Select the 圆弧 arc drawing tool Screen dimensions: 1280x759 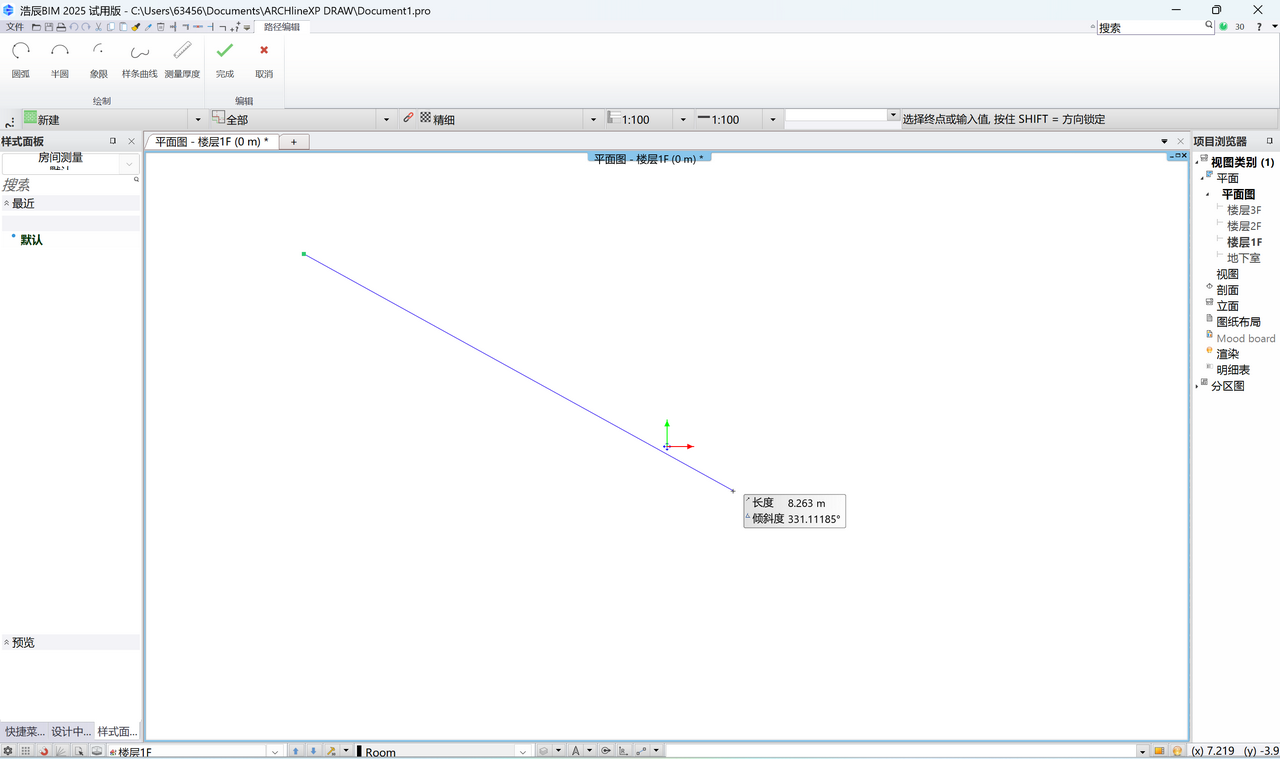[x=21, y=59]
